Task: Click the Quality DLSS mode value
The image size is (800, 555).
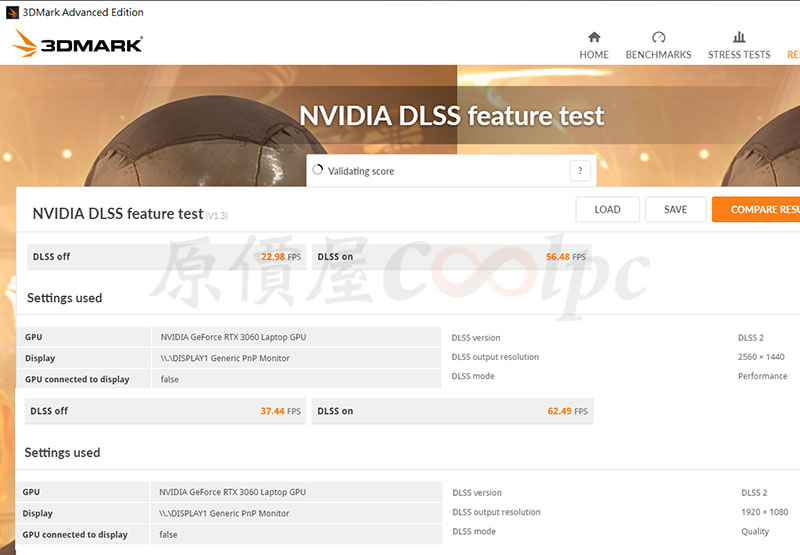Action: [755, 532]
